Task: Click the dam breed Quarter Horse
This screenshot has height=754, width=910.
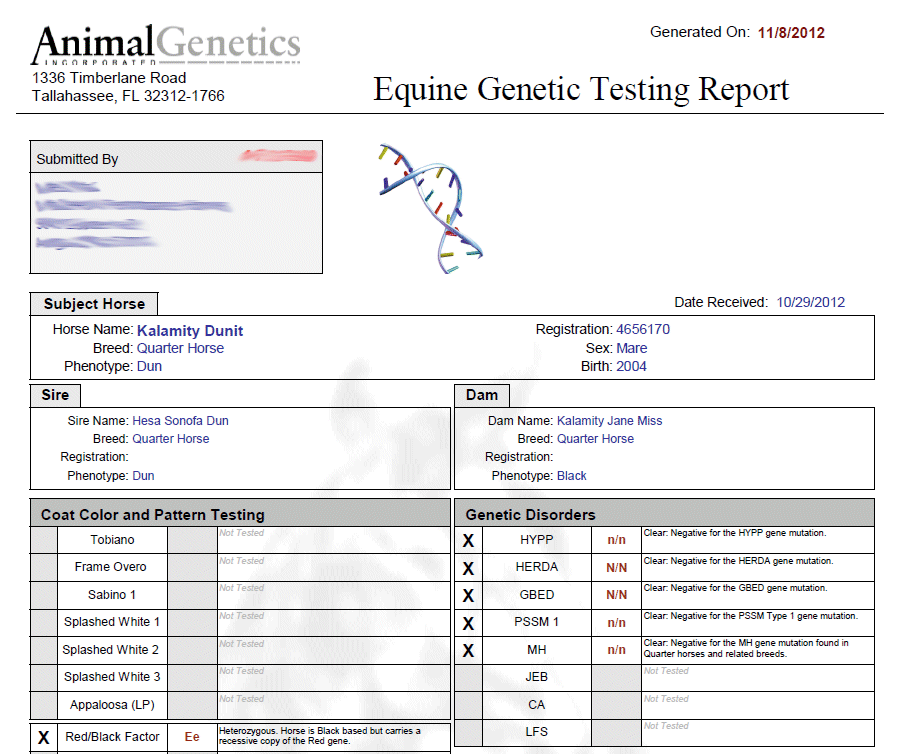Action: click(x=595, y=439)
